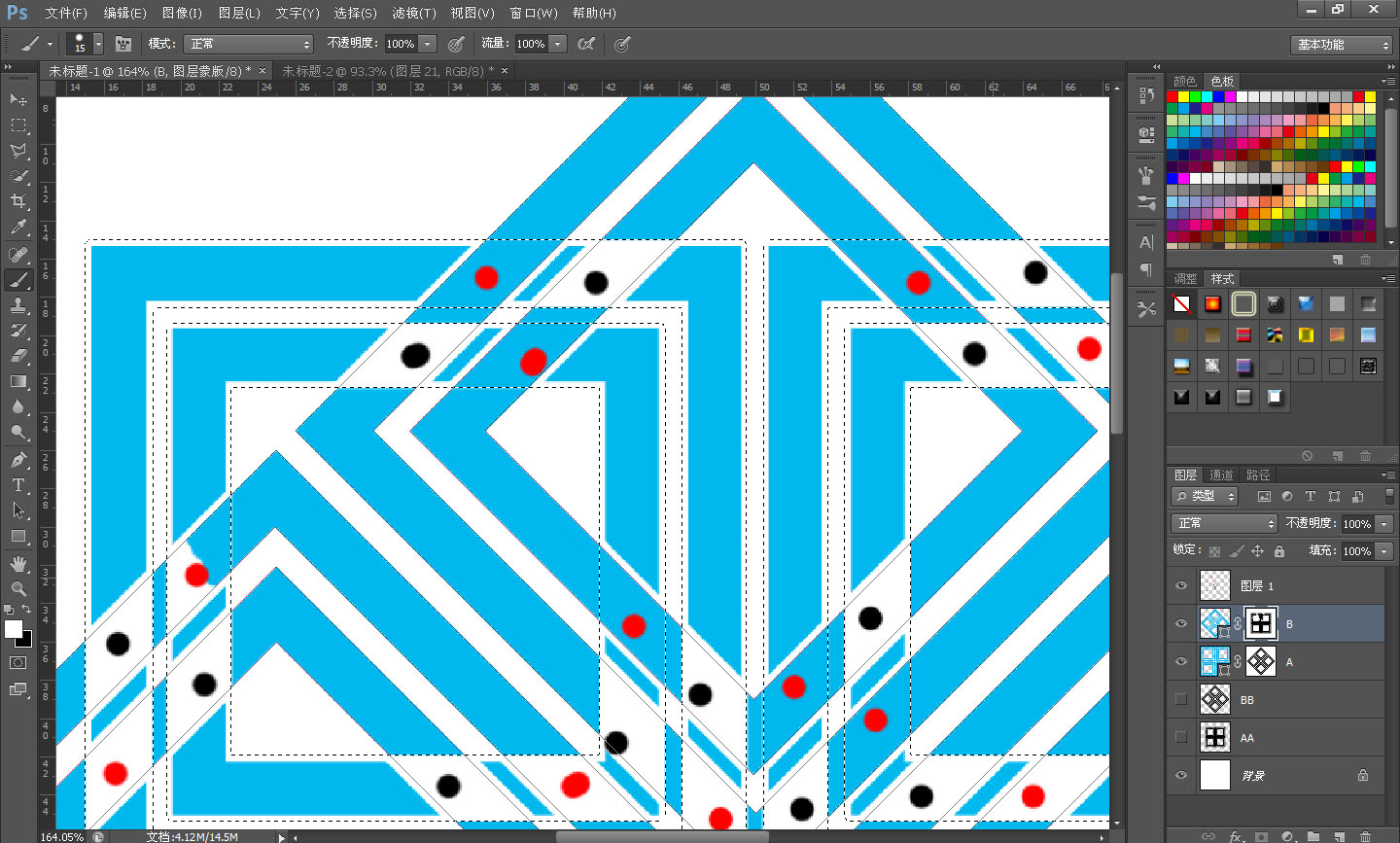Toggle visibility of the 背景 layer
1400x843 pixels.
(1181, 775)
